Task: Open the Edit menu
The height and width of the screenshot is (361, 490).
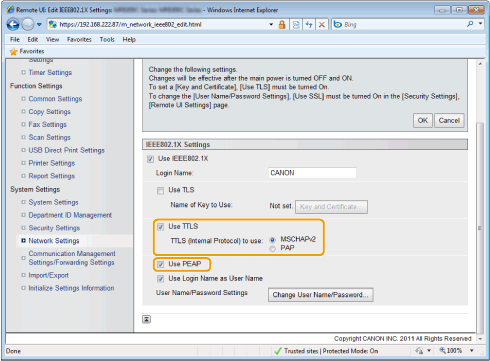Action: point(33,39)
